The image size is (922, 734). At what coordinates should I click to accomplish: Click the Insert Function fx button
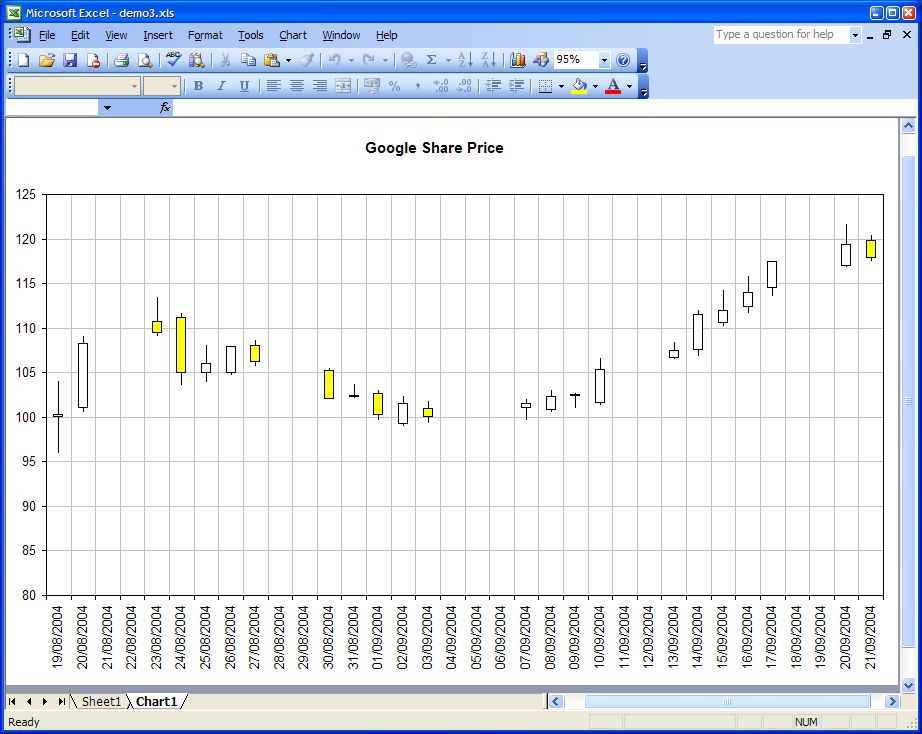tap(165, 108)
